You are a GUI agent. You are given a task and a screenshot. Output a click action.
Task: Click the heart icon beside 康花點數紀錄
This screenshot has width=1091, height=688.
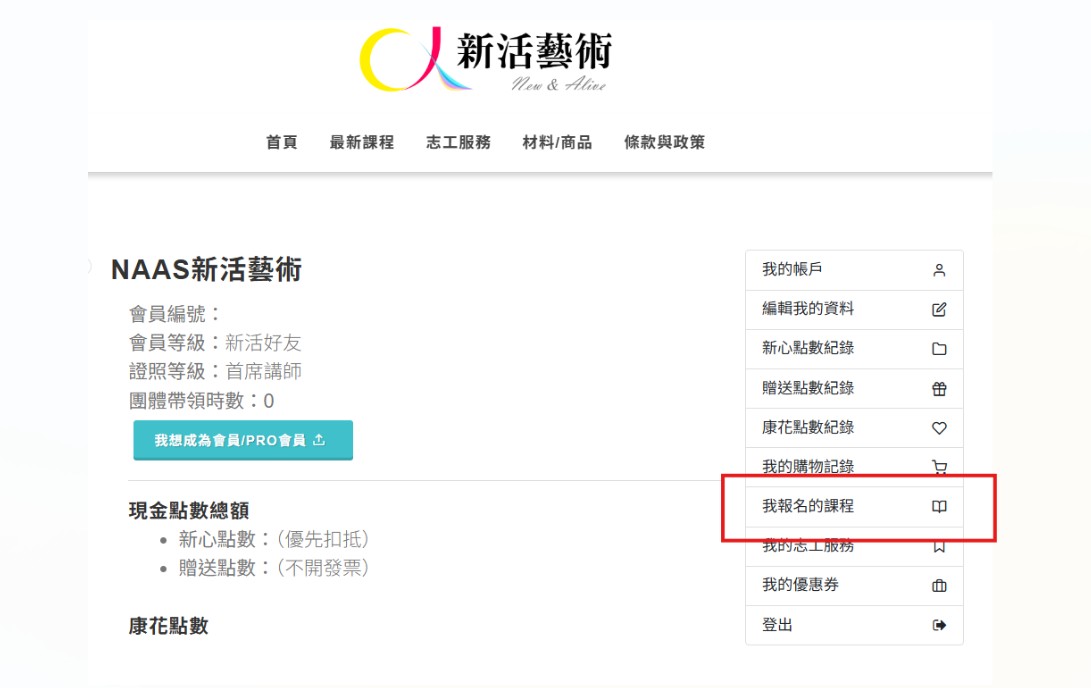(x=939, y=428)
